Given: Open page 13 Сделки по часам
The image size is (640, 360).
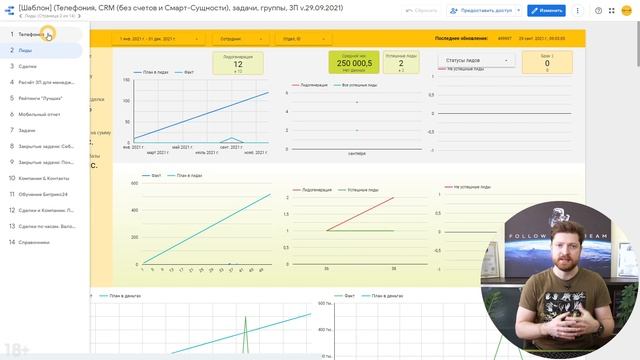Looking at the screenshot, I should click(x=41, y=226).
